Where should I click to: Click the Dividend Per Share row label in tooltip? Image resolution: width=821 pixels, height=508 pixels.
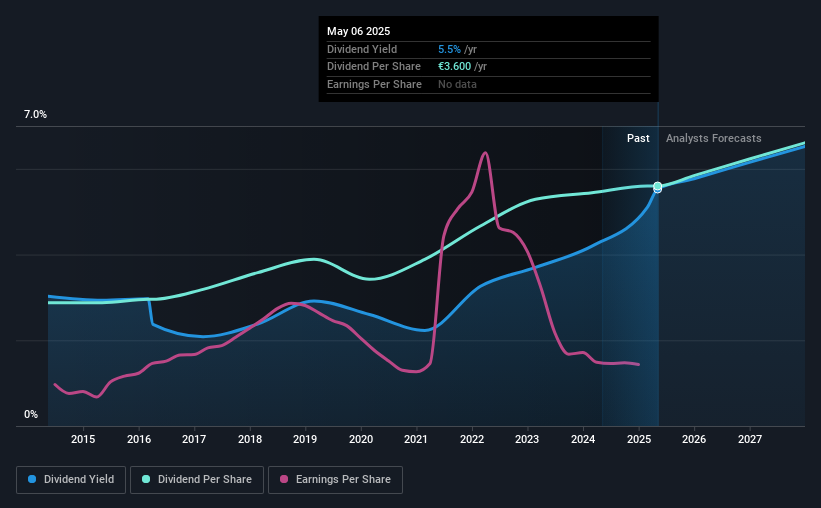click(x=374, y=67)
